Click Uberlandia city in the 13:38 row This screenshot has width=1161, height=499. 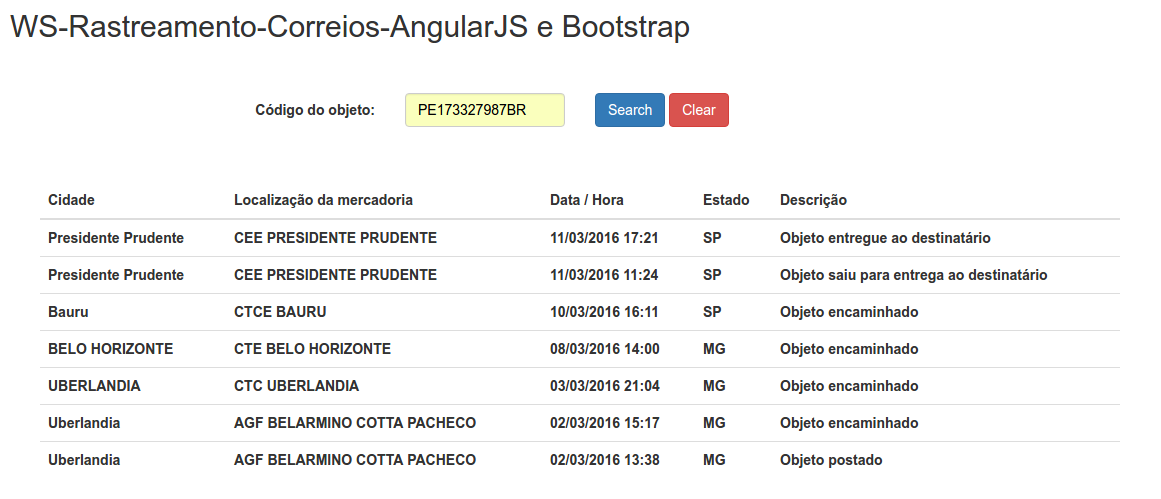point(84,460)
